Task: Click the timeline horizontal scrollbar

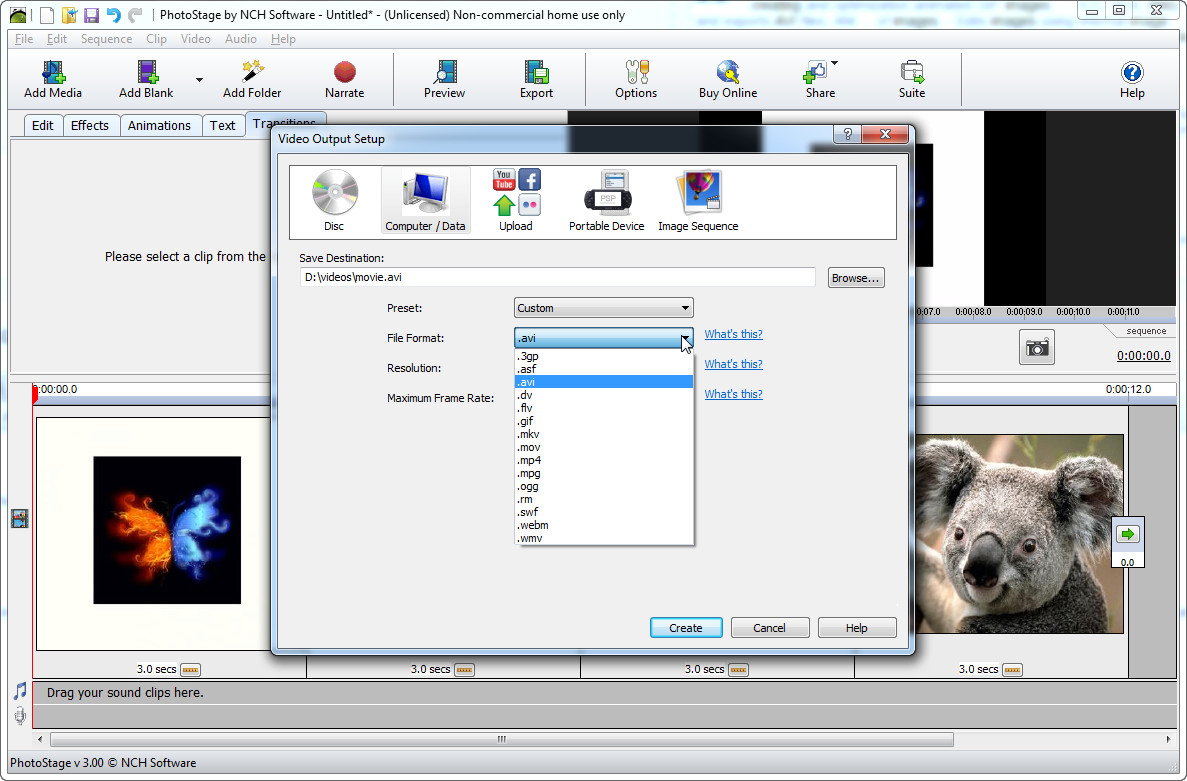Action: click(x=502, y=739)
